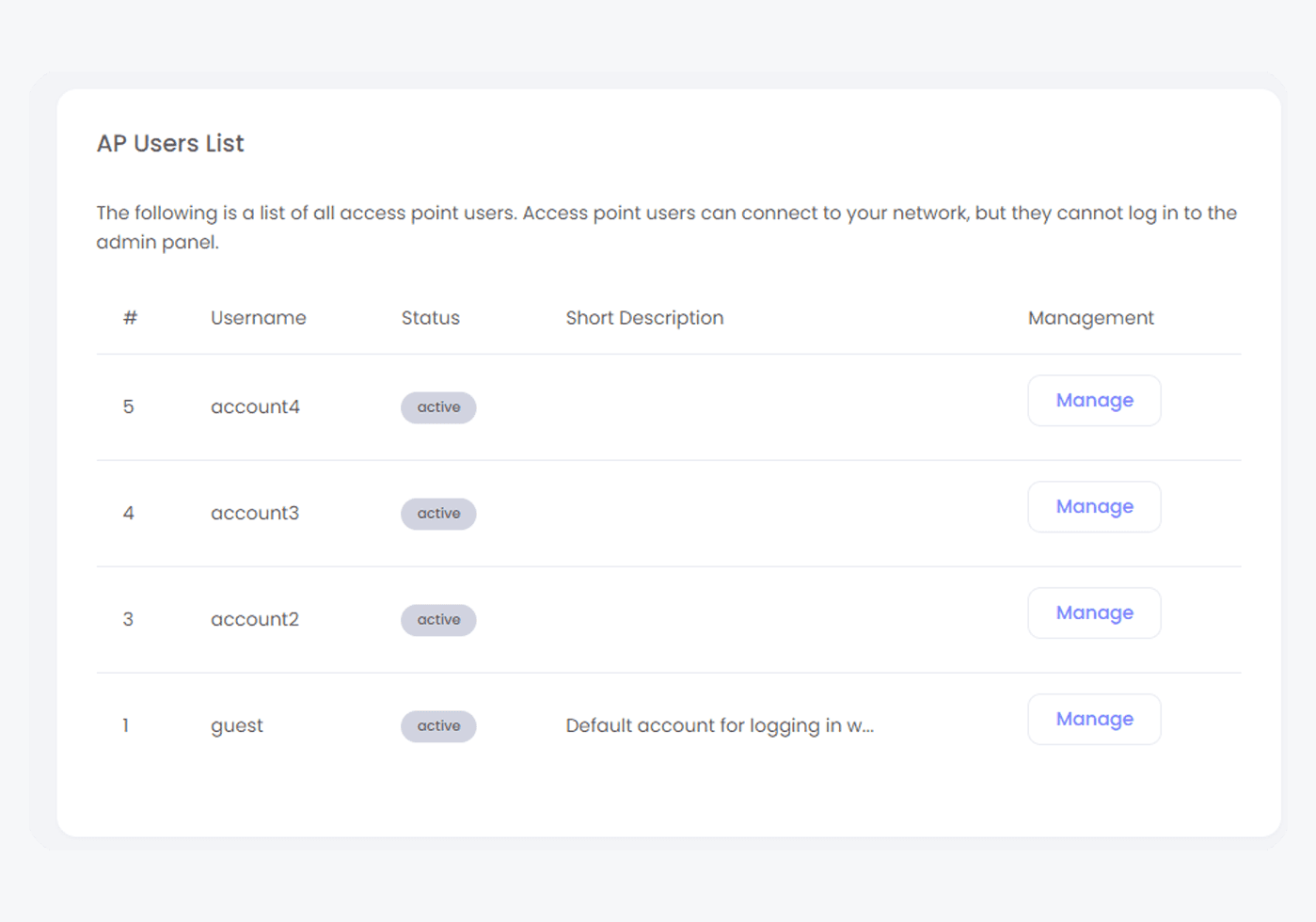Click account2's active status badge

(438, 620)
